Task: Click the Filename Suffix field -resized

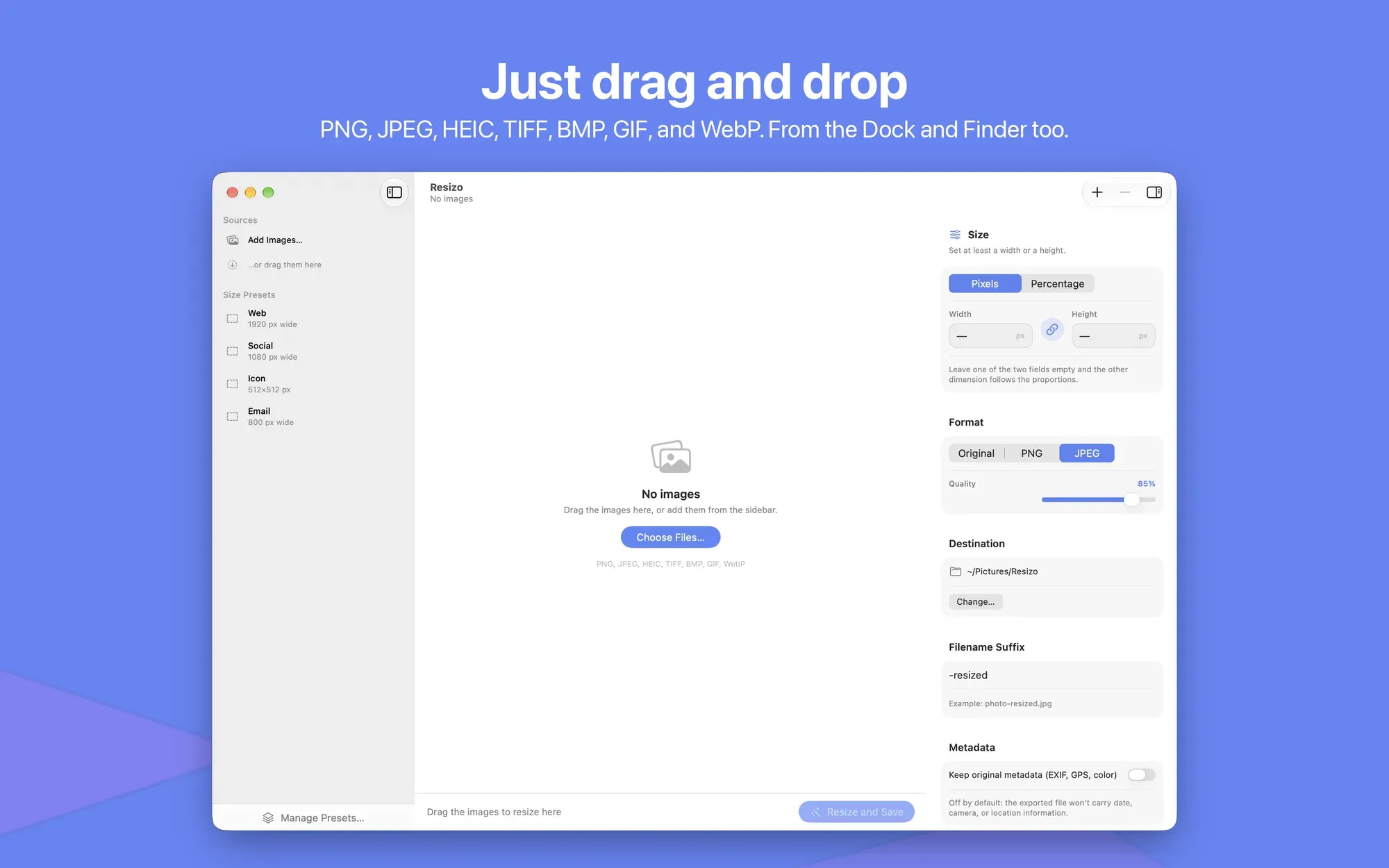Action: (1051, 675)
